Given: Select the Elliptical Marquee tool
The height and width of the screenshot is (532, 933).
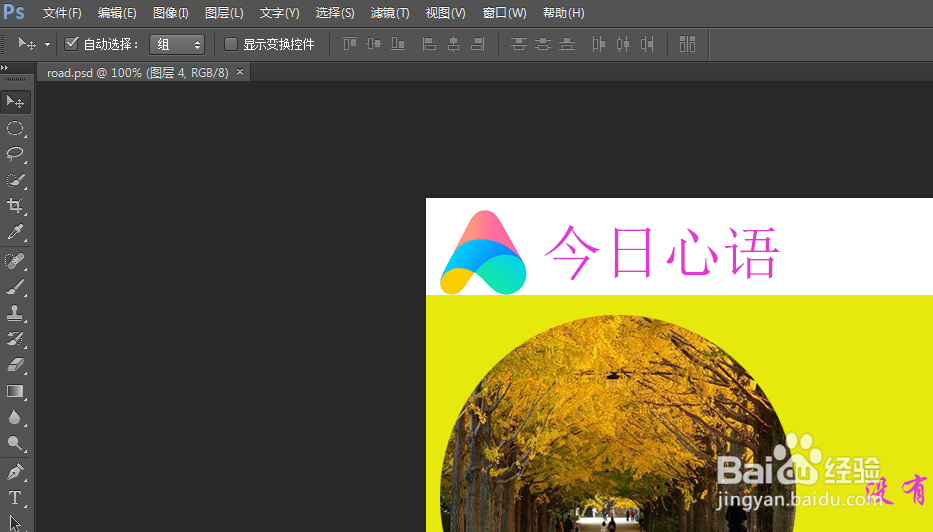Looking at the screenshot, I should 15,128.
